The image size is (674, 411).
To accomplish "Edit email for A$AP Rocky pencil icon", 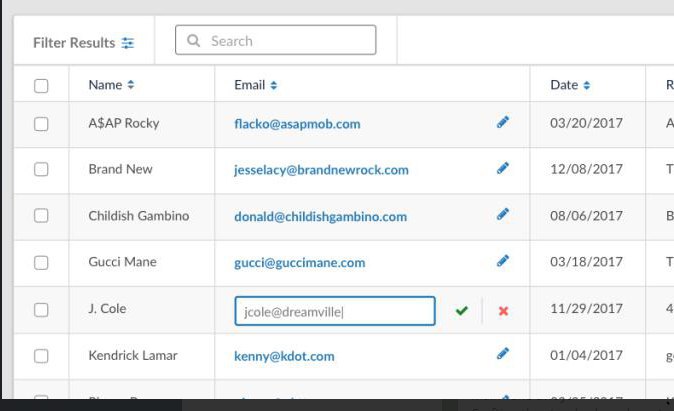I will coord(502,123).
